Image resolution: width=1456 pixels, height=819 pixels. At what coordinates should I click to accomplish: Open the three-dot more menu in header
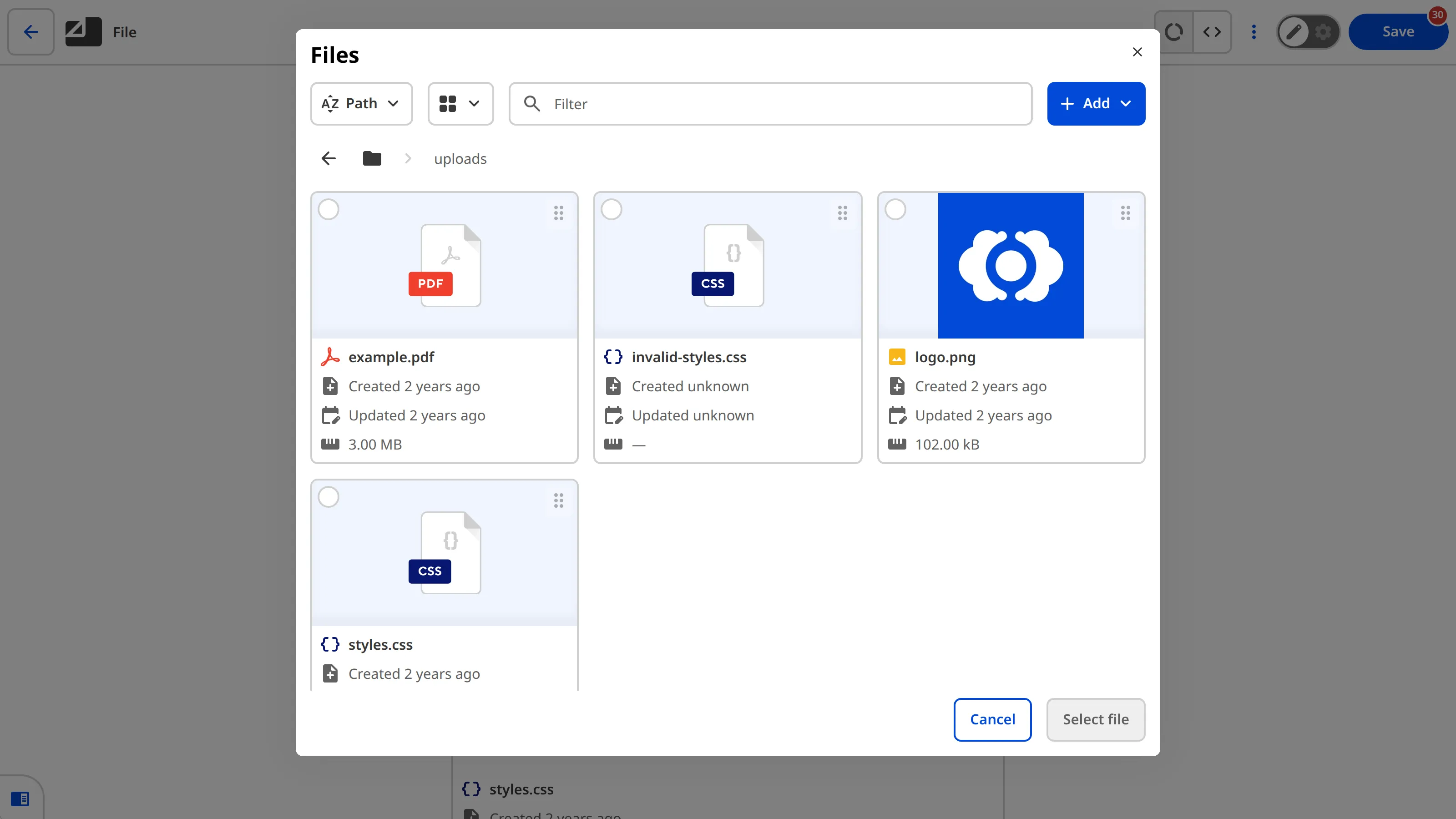click(x=1254, y=32)
